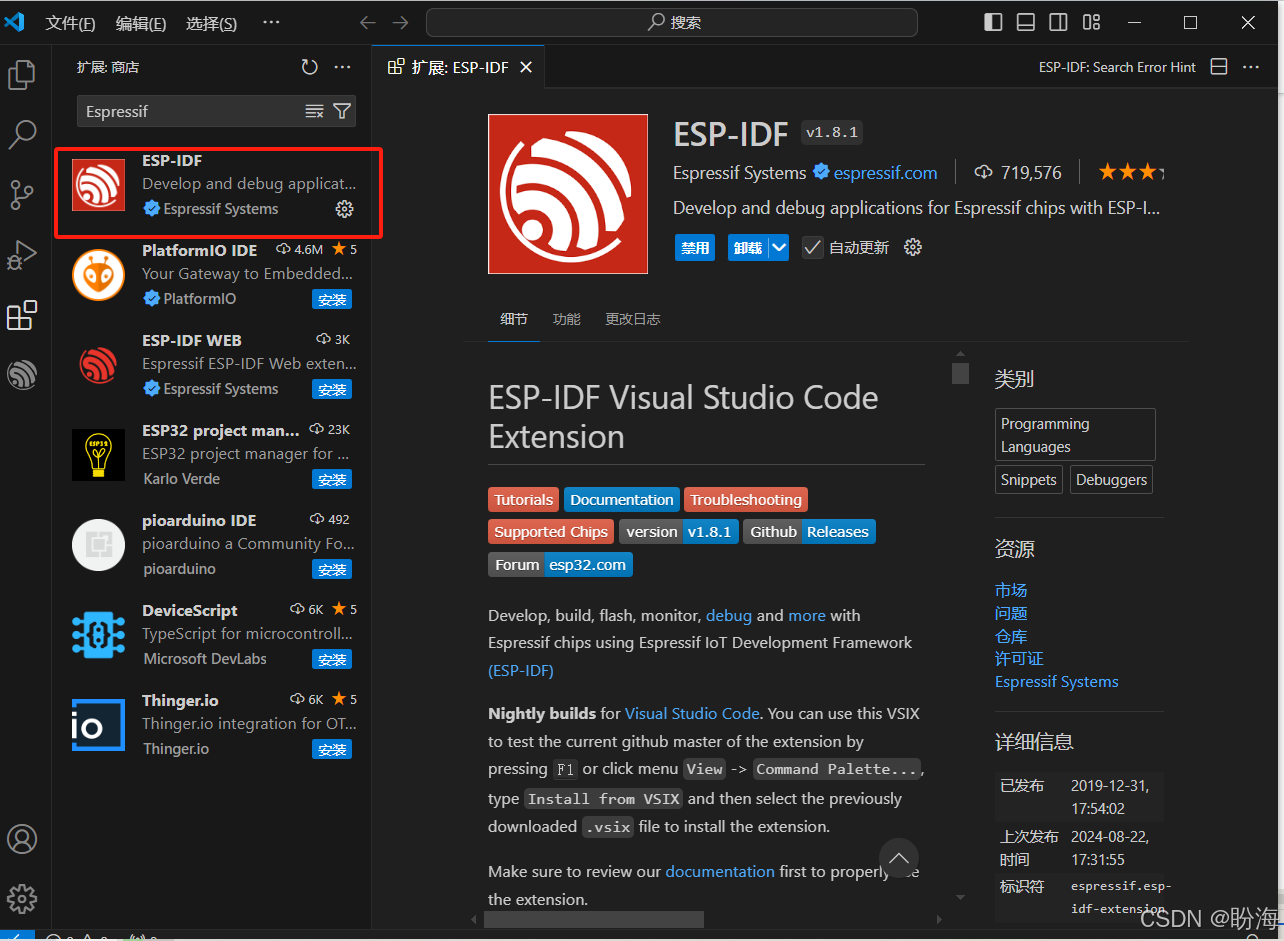Click the Troubleshooting badge
Viewport: 1284px width, 941px height.
[x=746, y=500]
